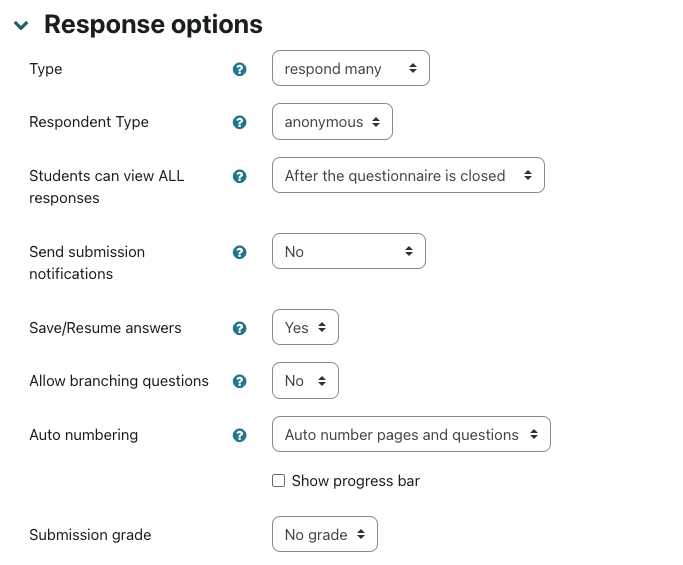The width and height of the screenshot is (683, 565).
Task: Open the Type dropdown showing respond many
Action: point(350,69)
